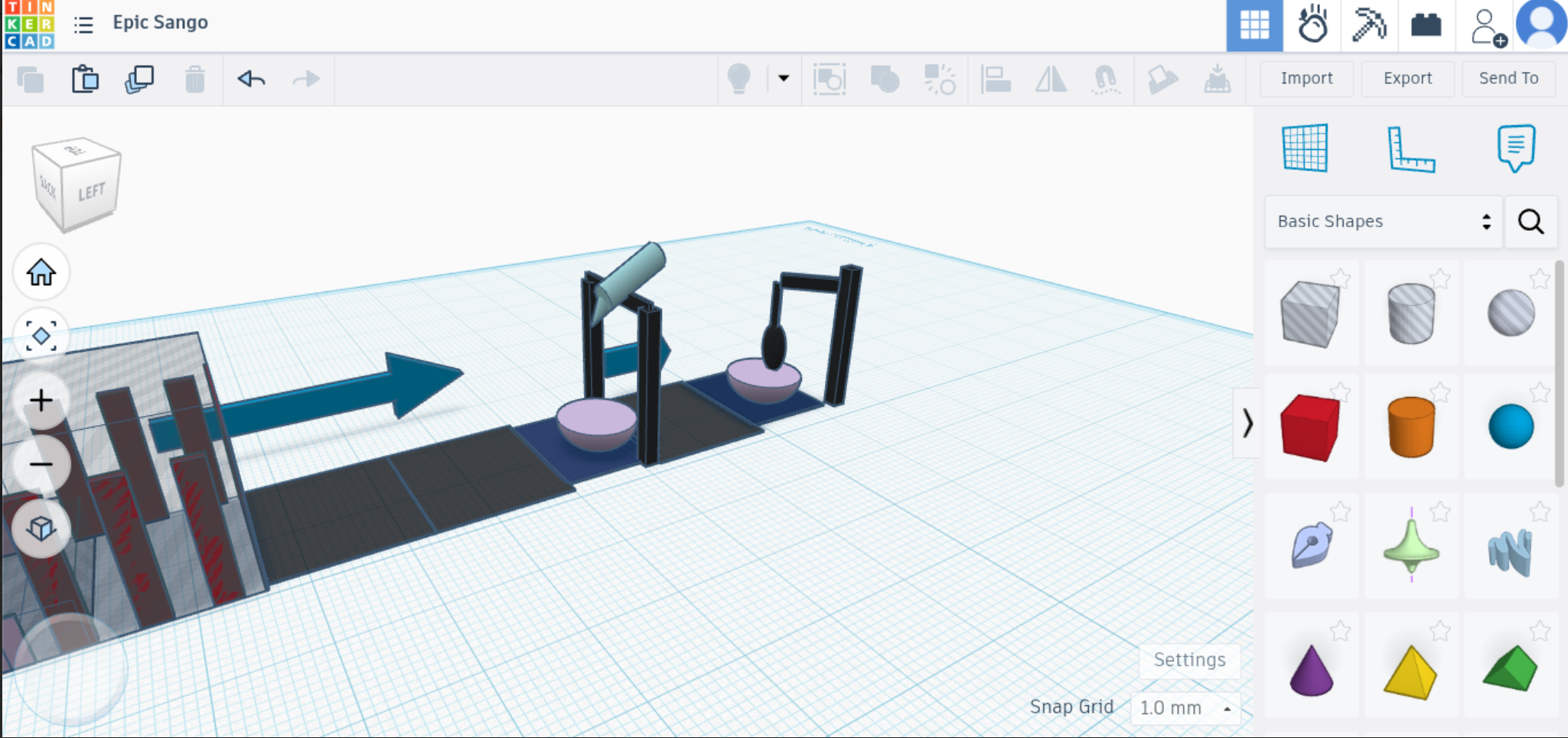Favorite the red Box with its star
The width and height of the screenshot is (1568, 738).
point(1340,392)
